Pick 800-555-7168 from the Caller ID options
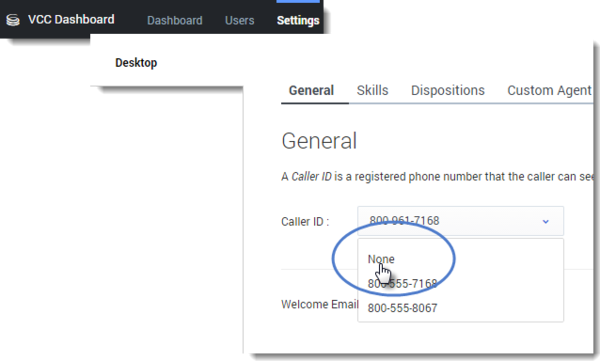Viewport: 600px width, 361px height. [x=402, y=284]
